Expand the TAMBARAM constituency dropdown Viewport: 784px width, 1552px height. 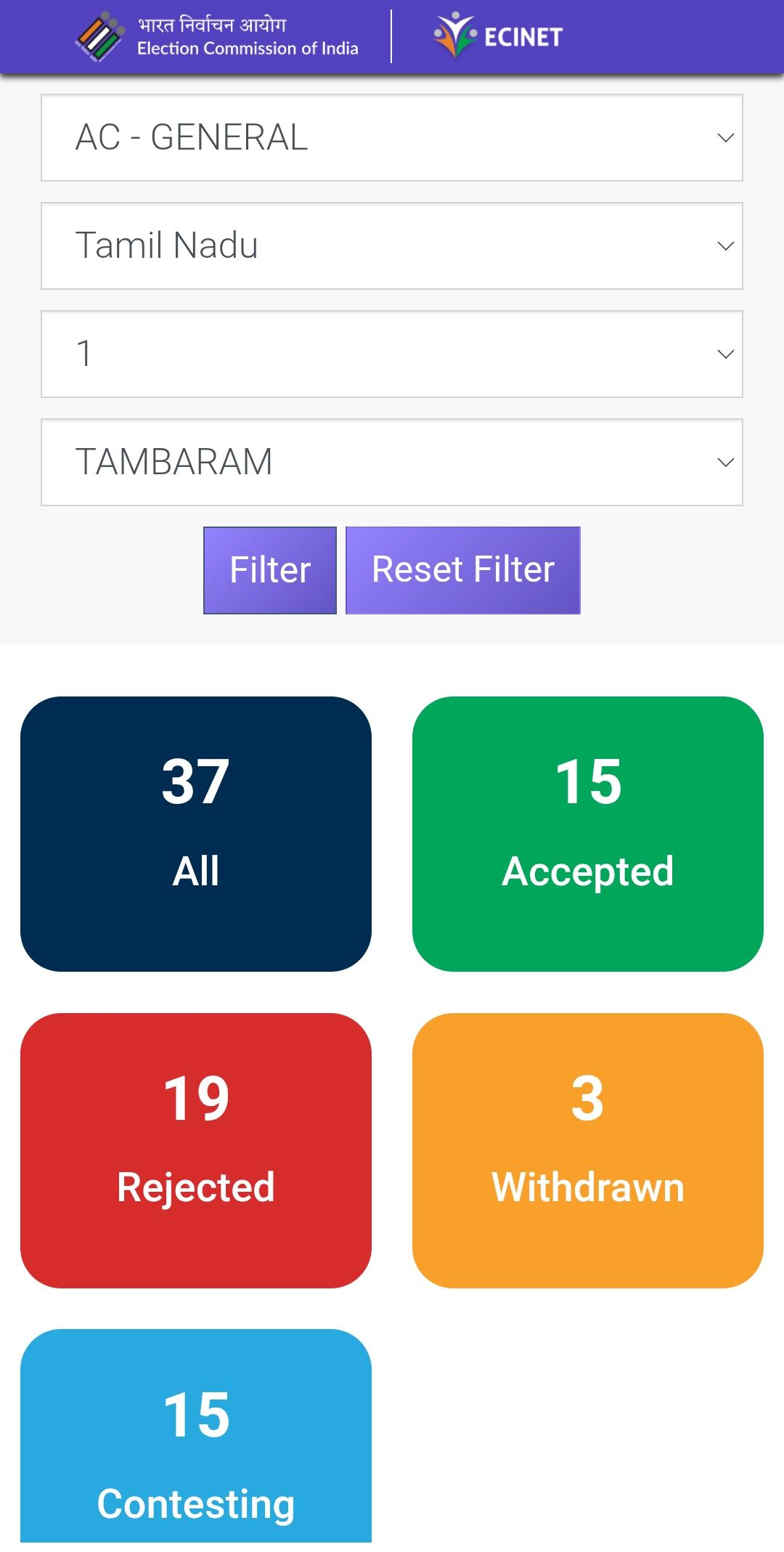[391, 462]
